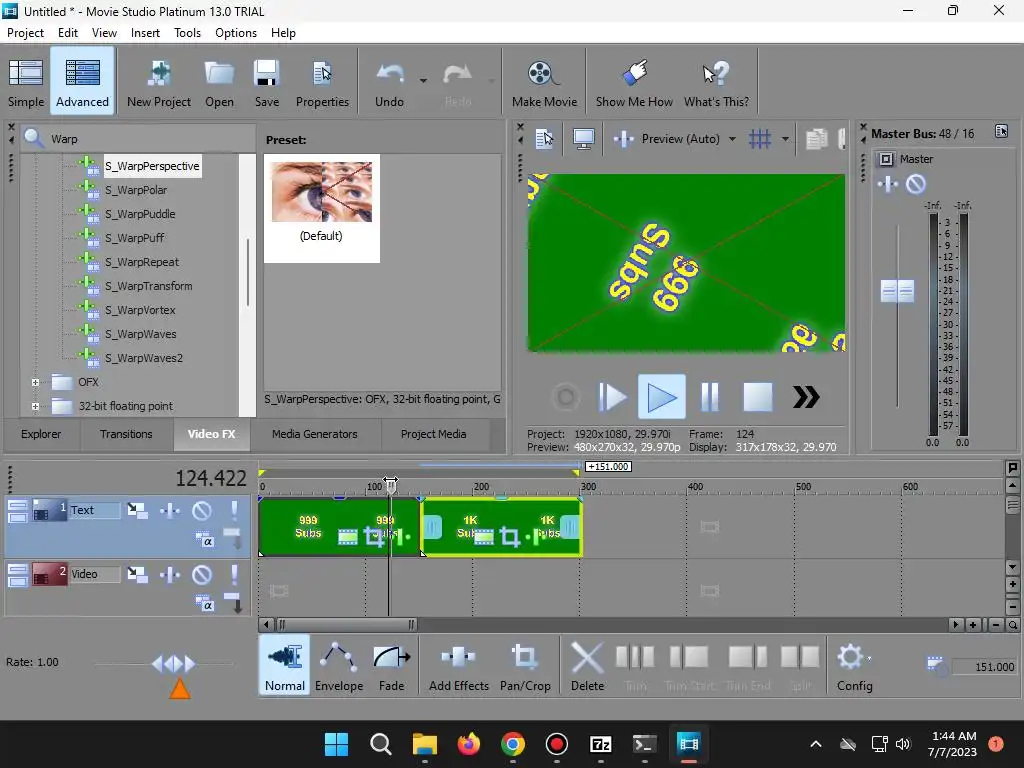
Task: Mute the Master bus
Action: tap(916, 184)
